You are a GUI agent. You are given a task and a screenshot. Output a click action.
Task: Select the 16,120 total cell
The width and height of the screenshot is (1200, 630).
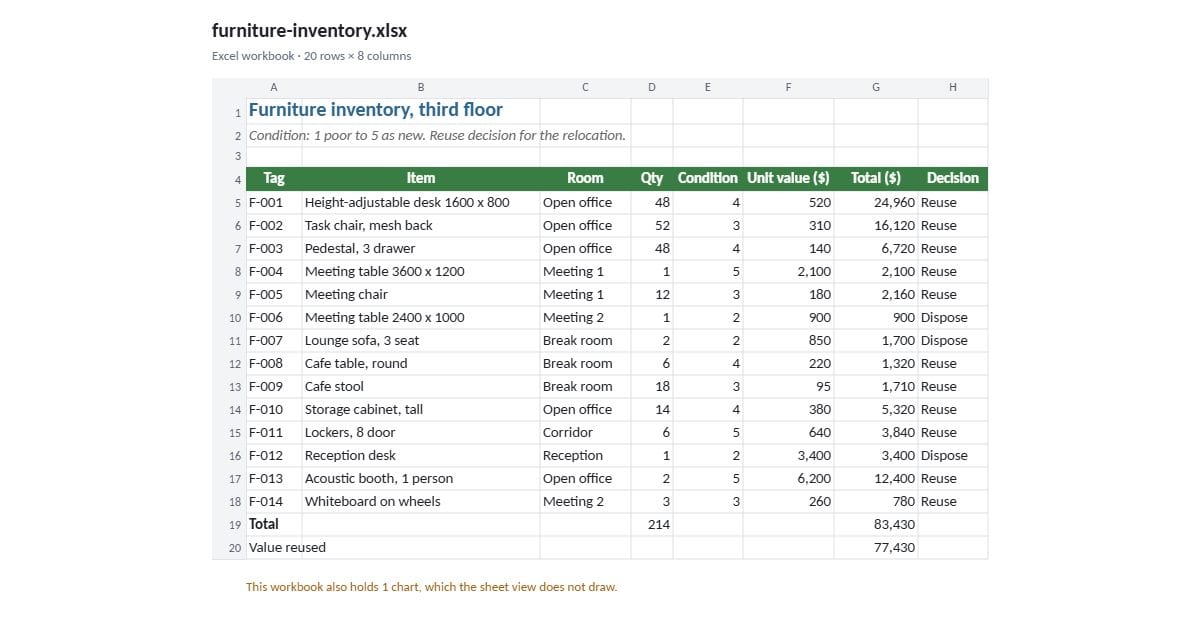pos(876,225)
